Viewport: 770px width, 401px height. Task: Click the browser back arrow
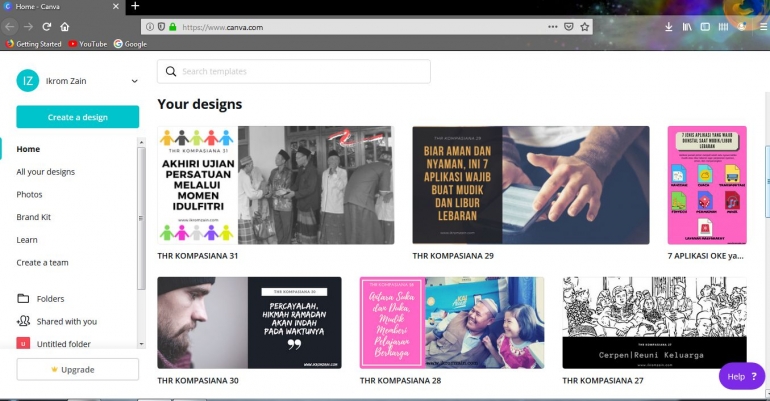coord(10,27)
